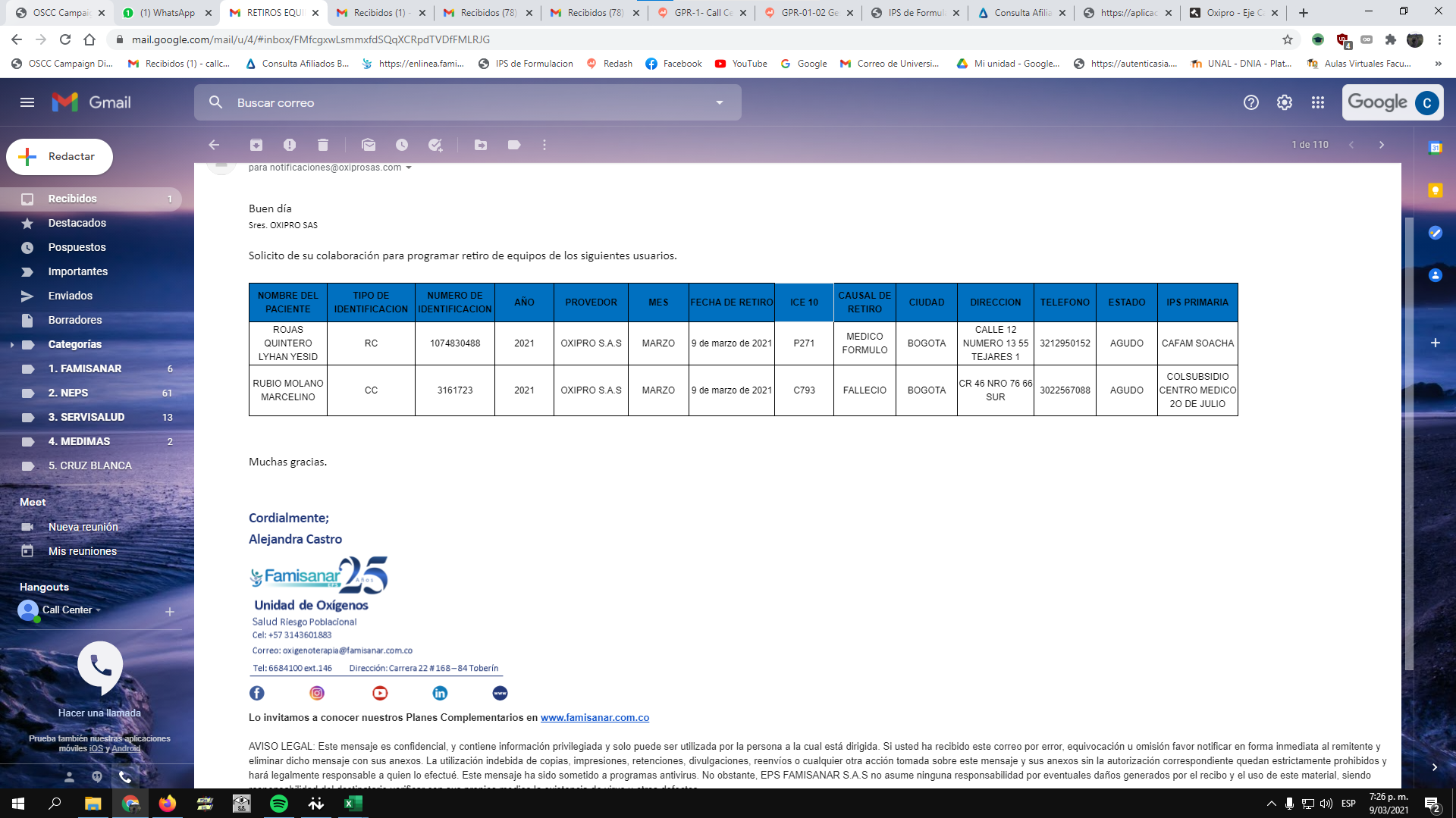Screen dimensions: 1456x818
Task: Apply a label to this email
Action: pyautogui.click(x=514, y=145)
